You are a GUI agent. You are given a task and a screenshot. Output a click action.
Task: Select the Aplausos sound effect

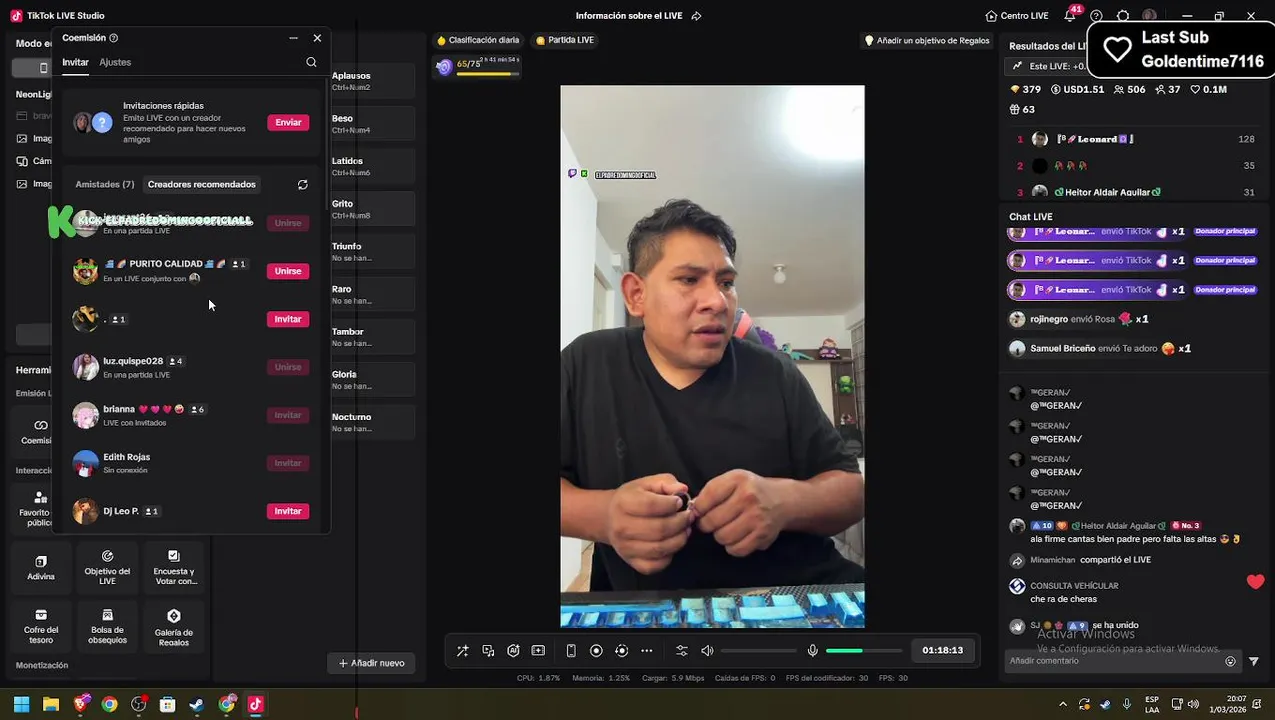coord(372,81)
